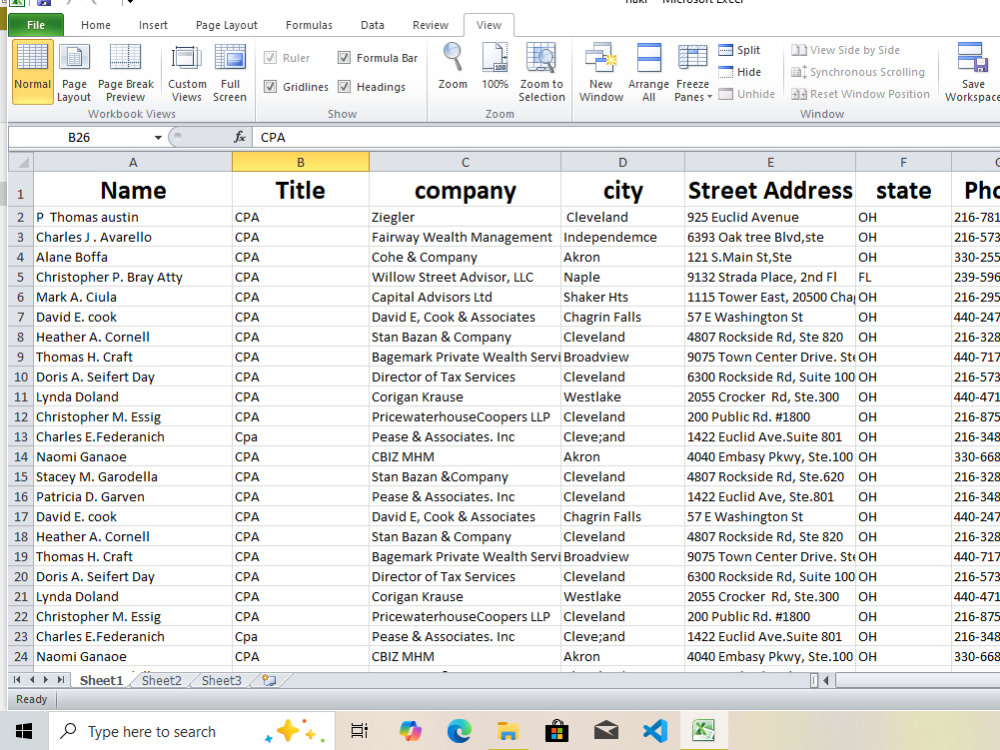Open Page Layout view

(x=74, y=71)
